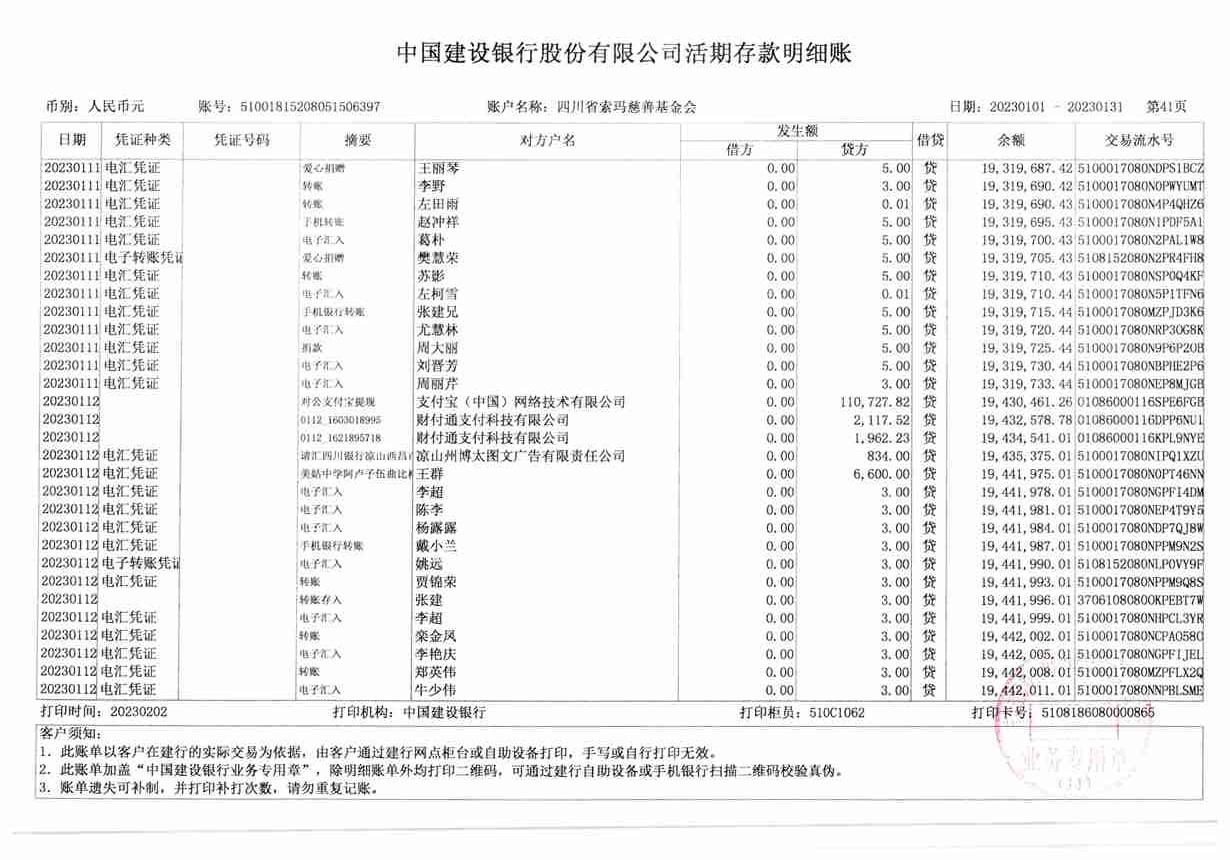The width and height of the screenshot is (1230, 860).
Task: Click payer name 苏彭
Action: pos(430,276)
